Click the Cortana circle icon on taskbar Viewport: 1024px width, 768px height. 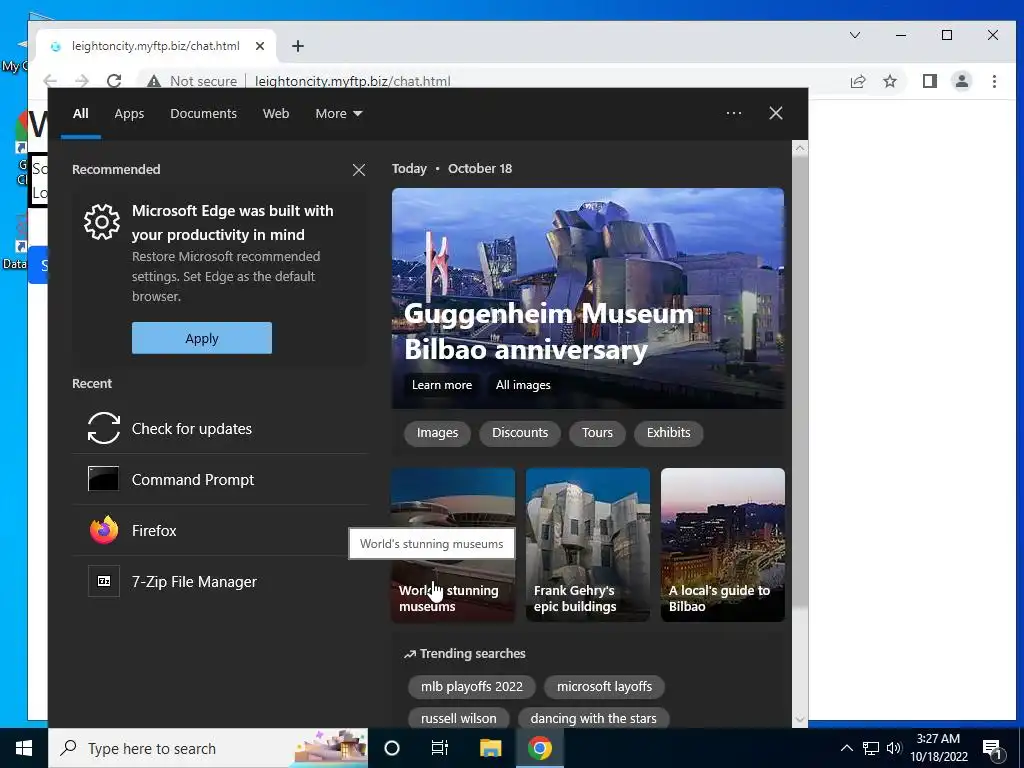point(392,748)
